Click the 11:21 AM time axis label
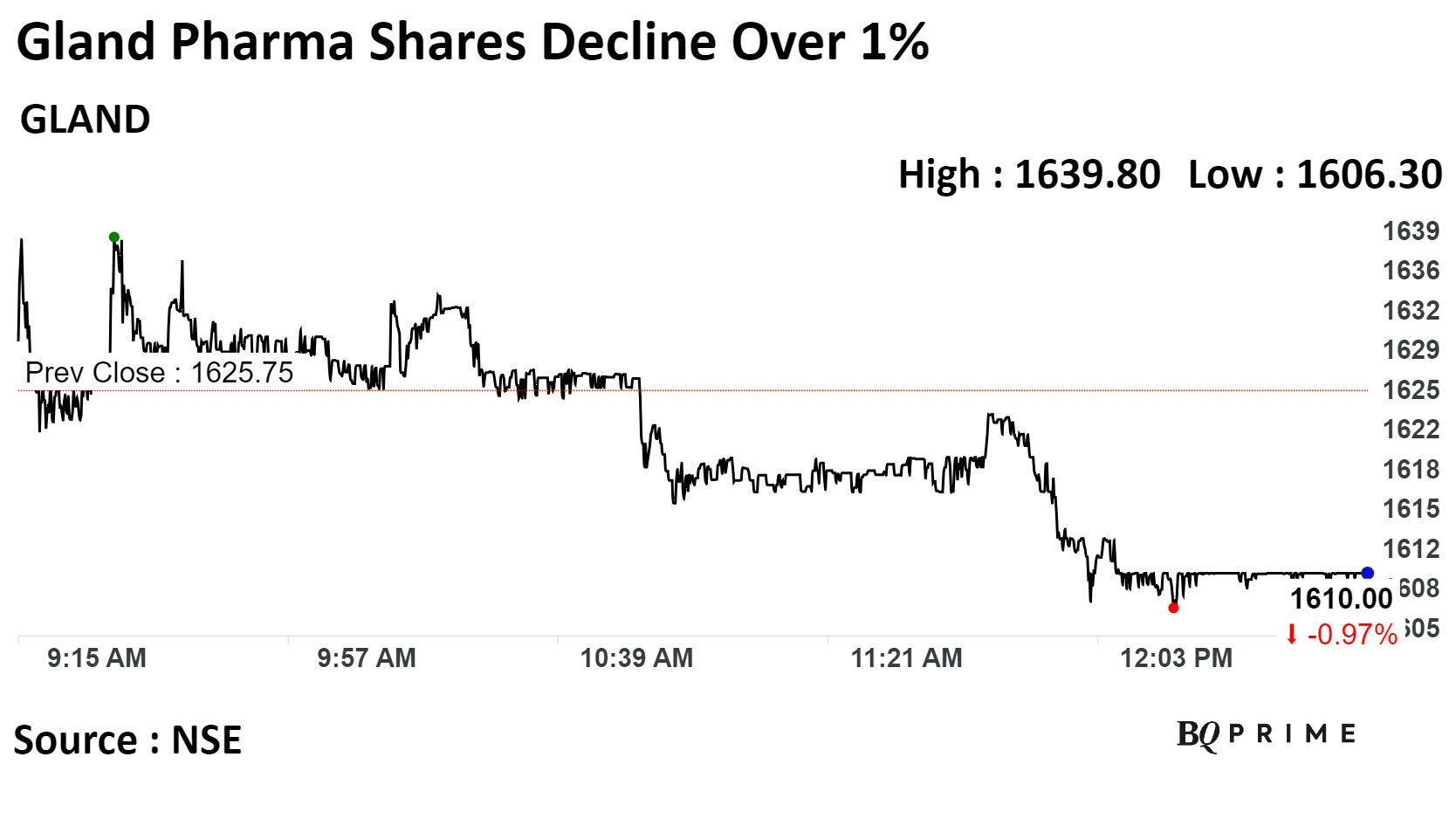 coord(906,657)
